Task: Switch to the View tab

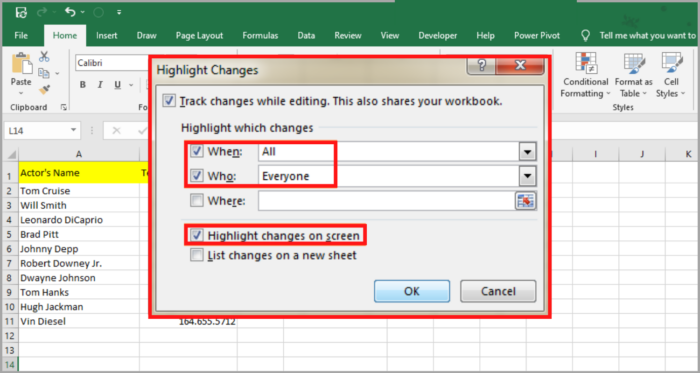Action: click(x=390, y=36)
